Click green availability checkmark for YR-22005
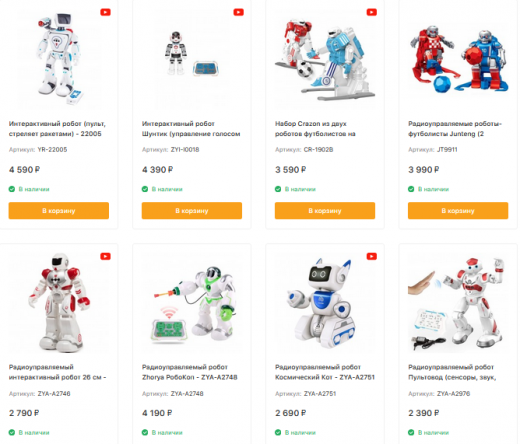This screenshot has width=520, height=444. 12,189
